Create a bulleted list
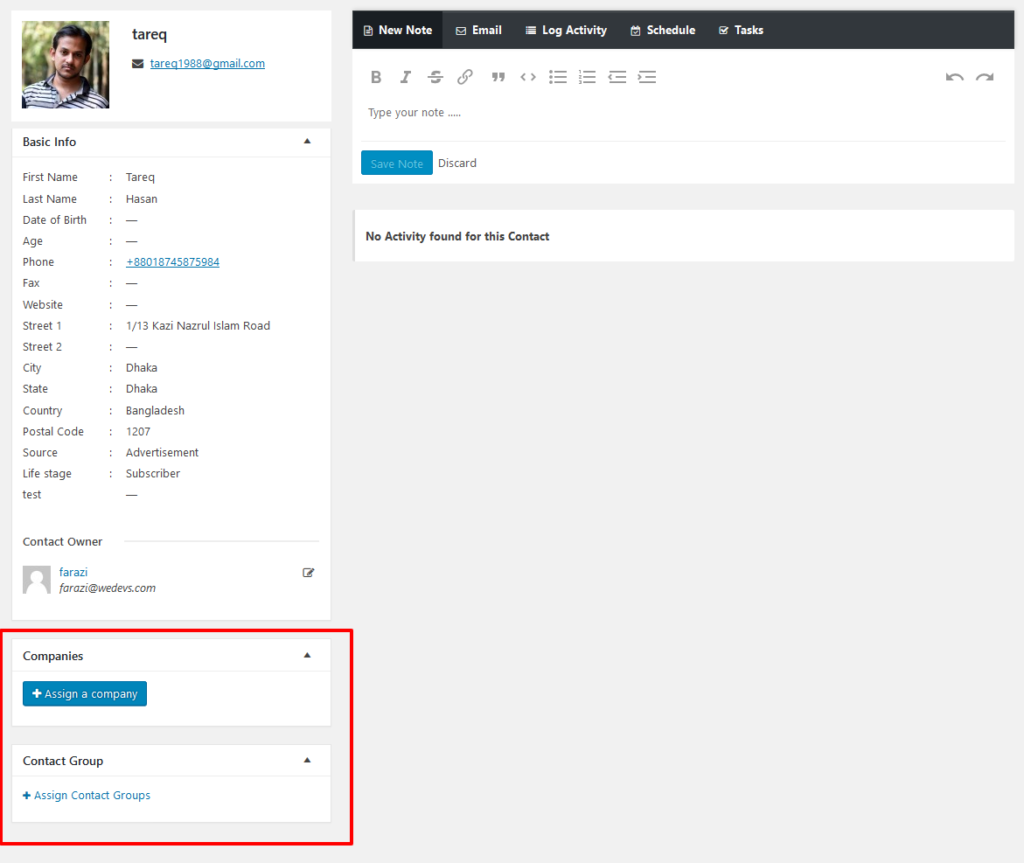Image resolution: width=1024 pixels, height=863 pixels. click(x=558, y=77)
